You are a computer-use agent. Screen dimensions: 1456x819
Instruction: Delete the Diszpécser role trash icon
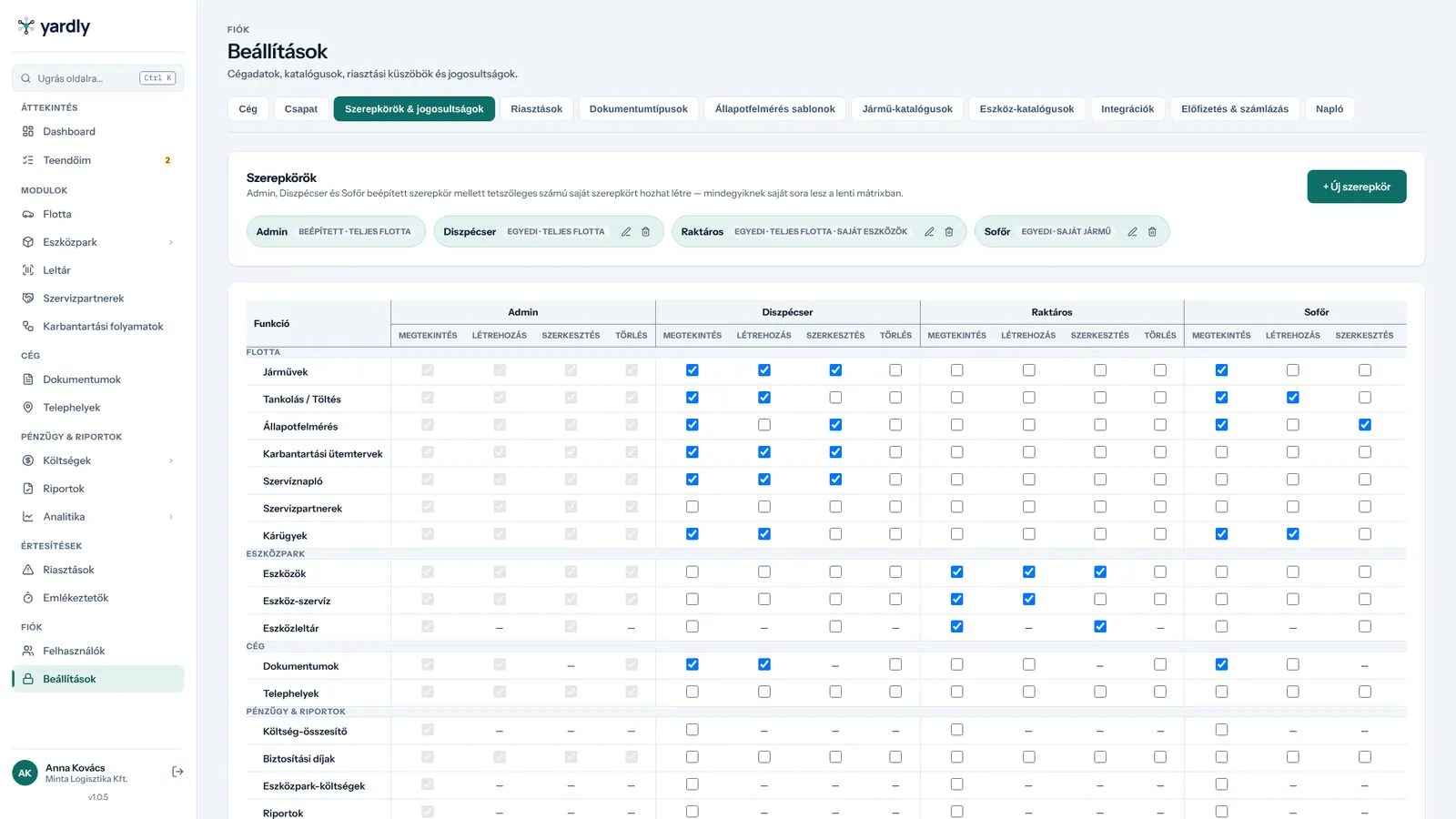[646, 232]
